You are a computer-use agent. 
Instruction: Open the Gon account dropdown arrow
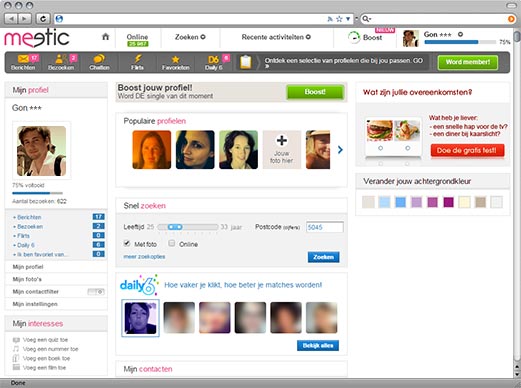(460, 34)
